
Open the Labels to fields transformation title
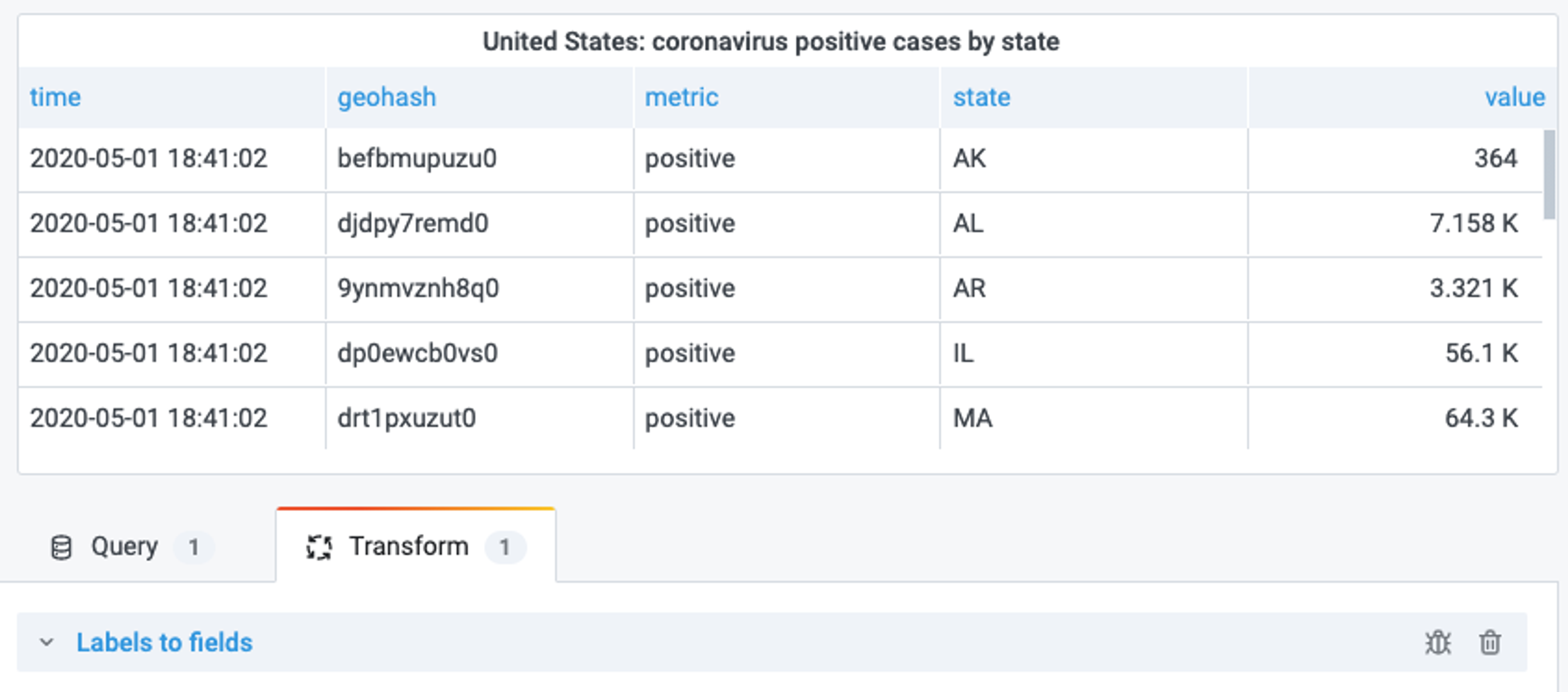click(164, 643)
